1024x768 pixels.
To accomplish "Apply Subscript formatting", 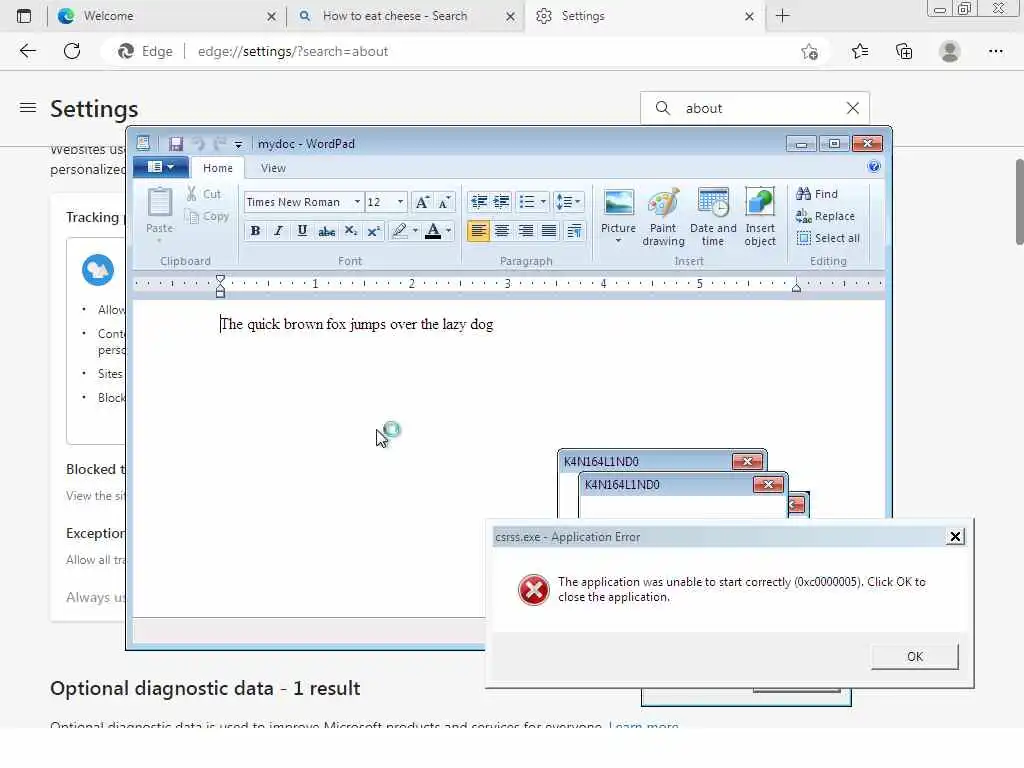I will click(x=351, y=231).
